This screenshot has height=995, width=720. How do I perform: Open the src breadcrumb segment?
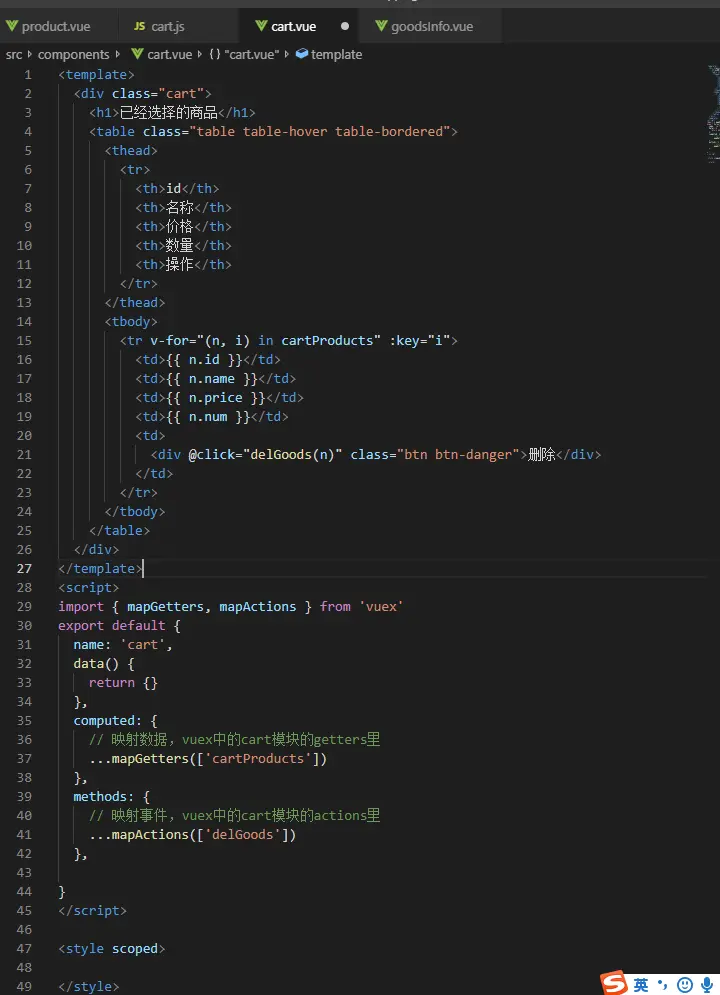[x=14, y=55]
